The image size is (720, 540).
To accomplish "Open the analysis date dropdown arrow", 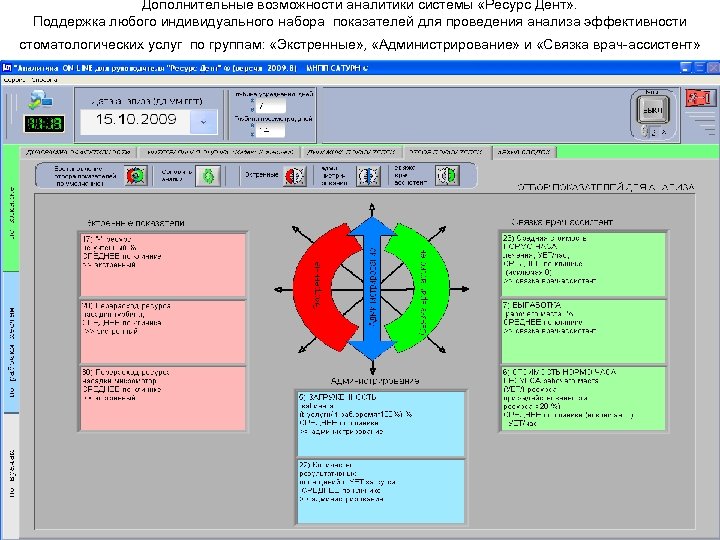I will 203,122.
